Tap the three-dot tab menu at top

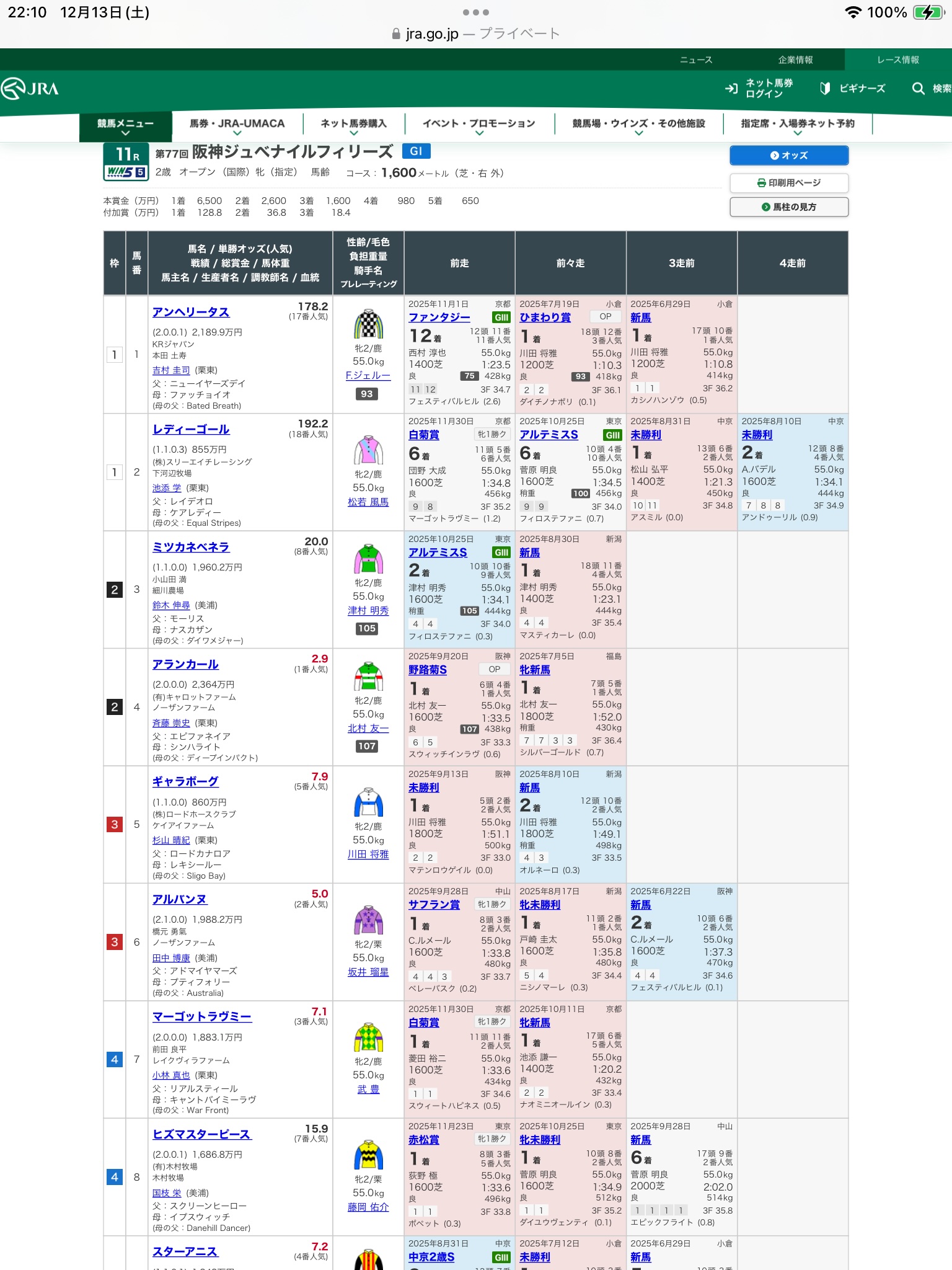click(475, 12)
